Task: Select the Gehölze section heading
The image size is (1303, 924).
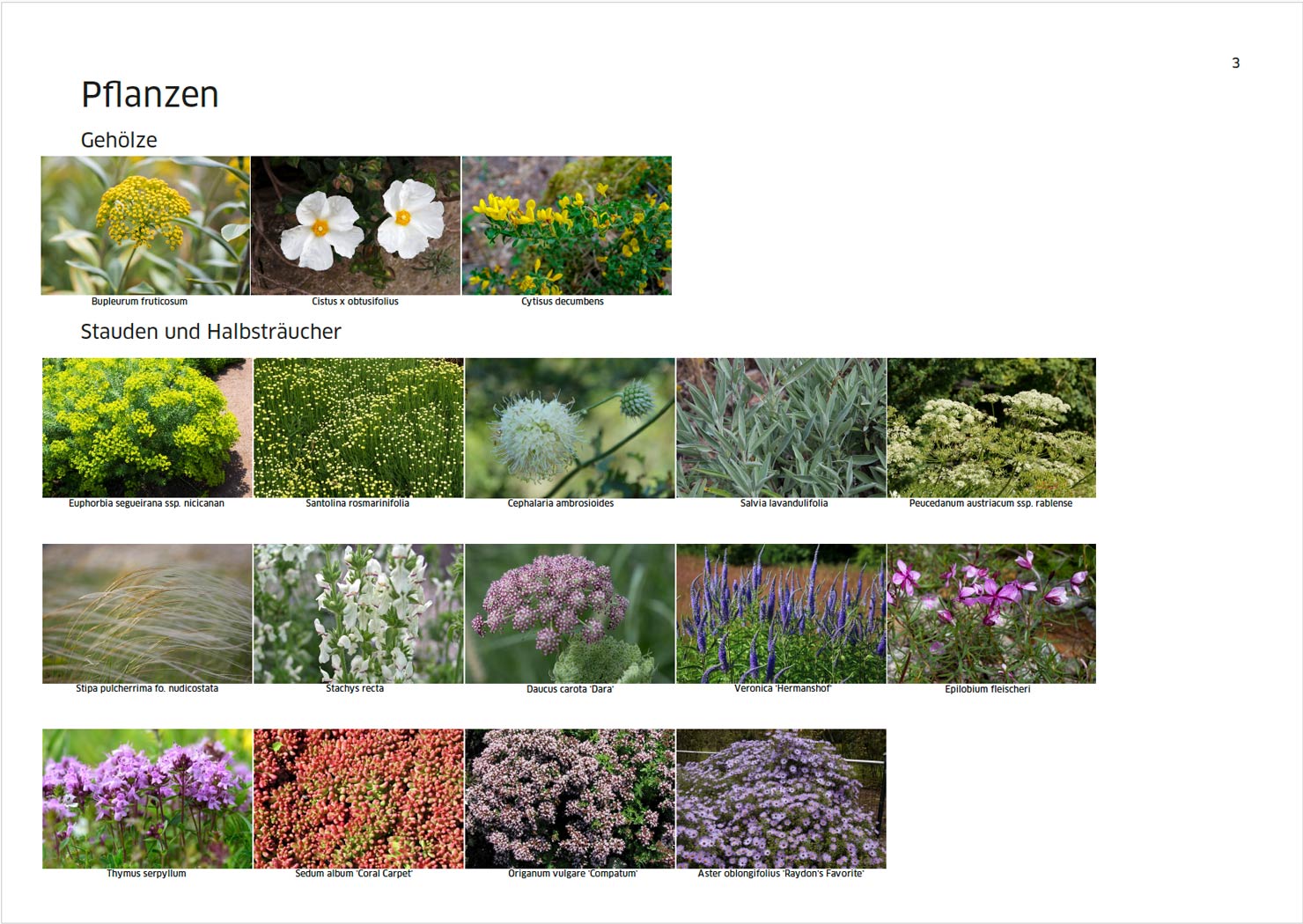Action: coord(119,140)
